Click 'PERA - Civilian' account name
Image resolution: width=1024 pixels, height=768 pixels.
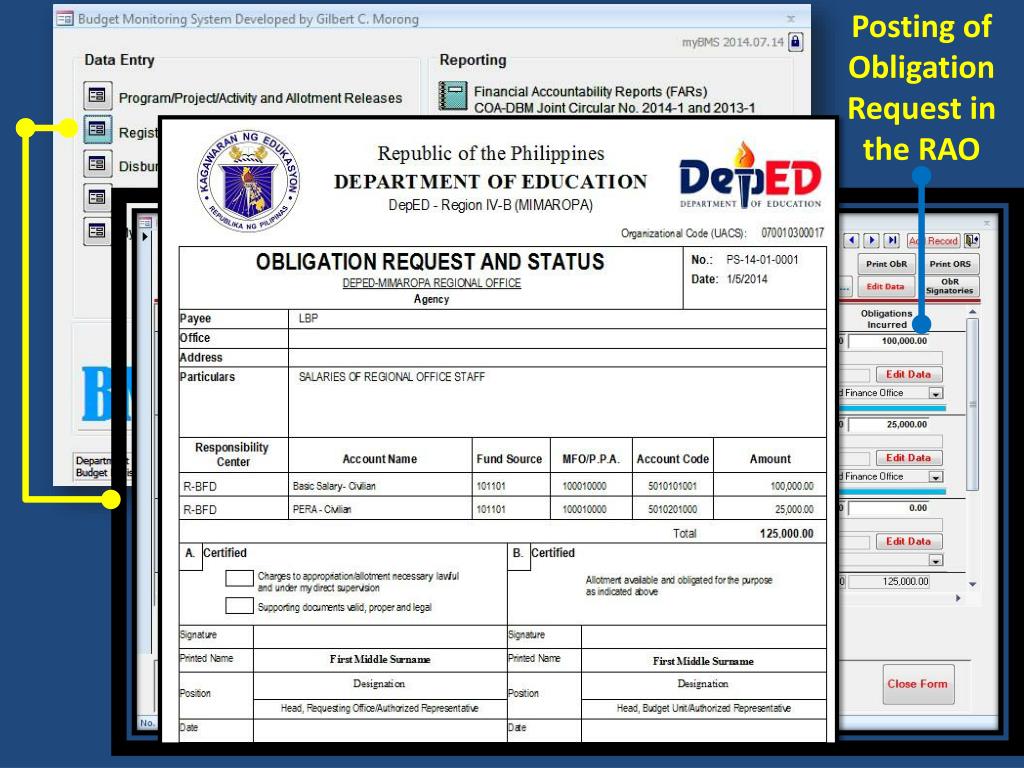(322, 509)
